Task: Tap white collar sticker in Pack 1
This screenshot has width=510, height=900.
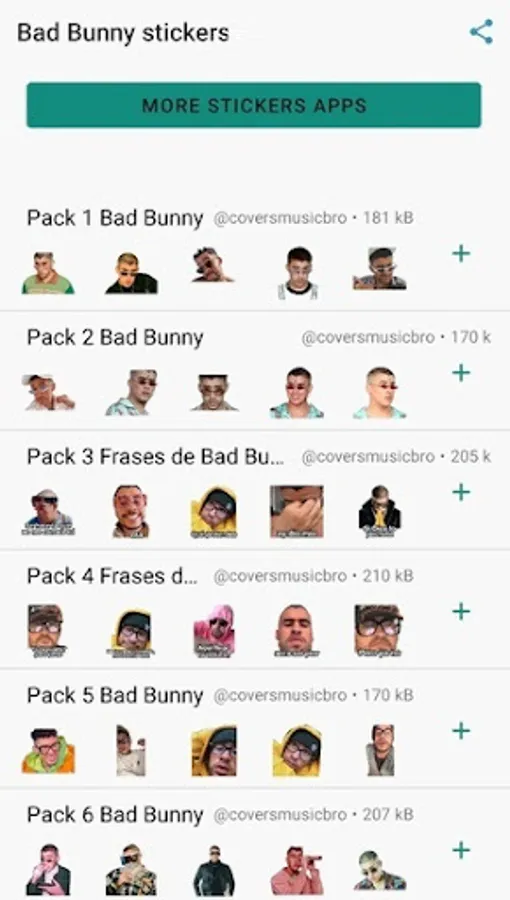Action: pos(298,274)
